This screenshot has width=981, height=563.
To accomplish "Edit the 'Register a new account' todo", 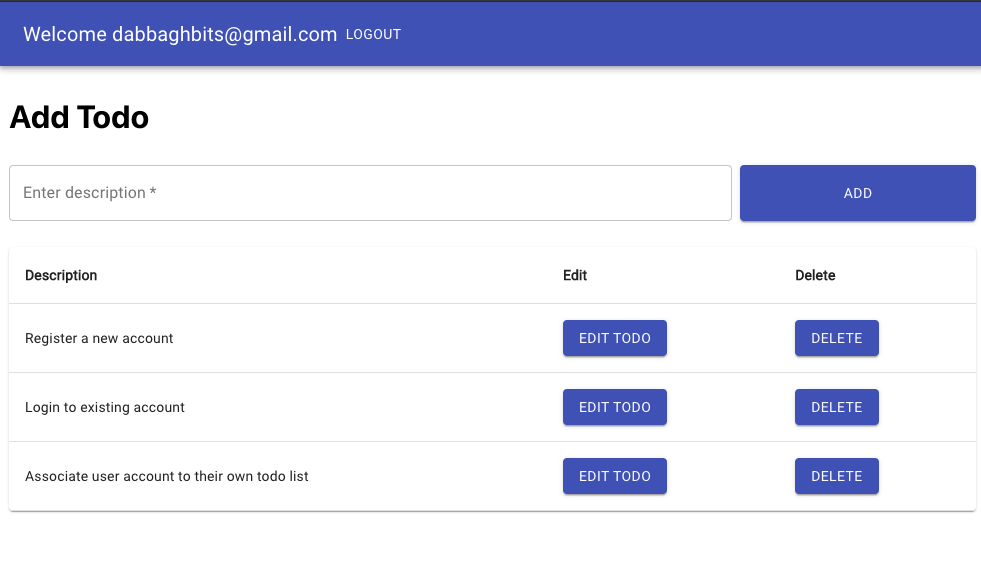I will 614,338.
